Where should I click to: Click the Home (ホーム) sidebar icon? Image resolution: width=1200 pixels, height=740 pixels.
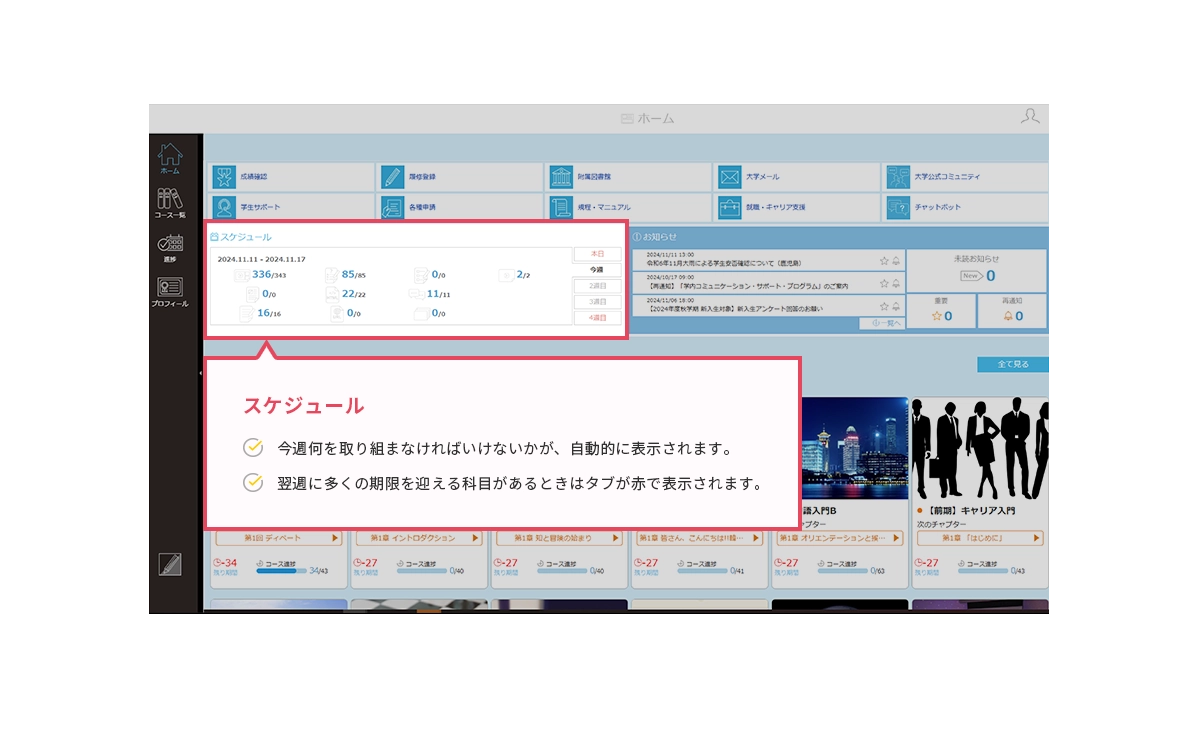170,158
